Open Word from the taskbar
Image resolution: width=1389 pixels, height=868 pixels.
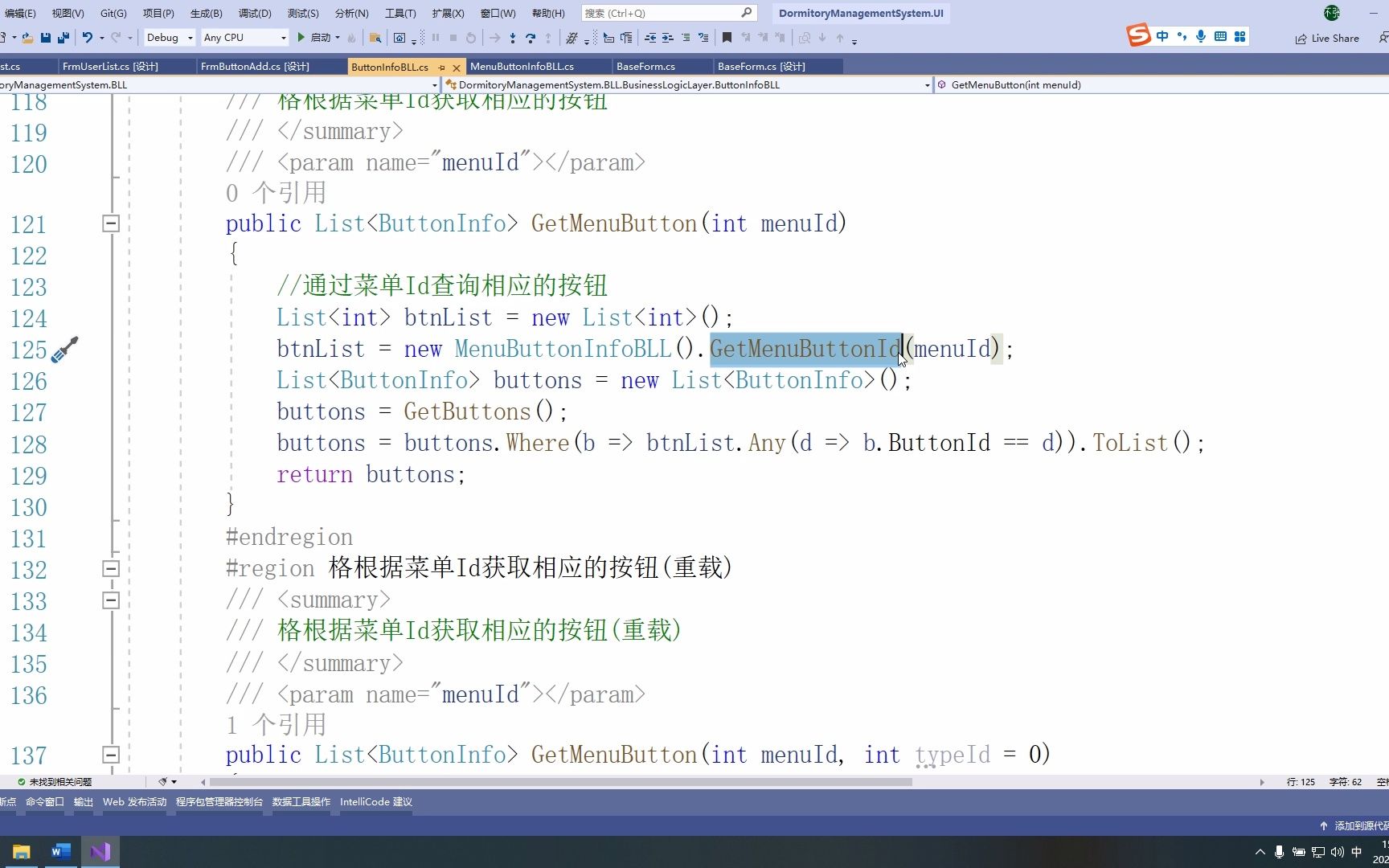[60, 851]
